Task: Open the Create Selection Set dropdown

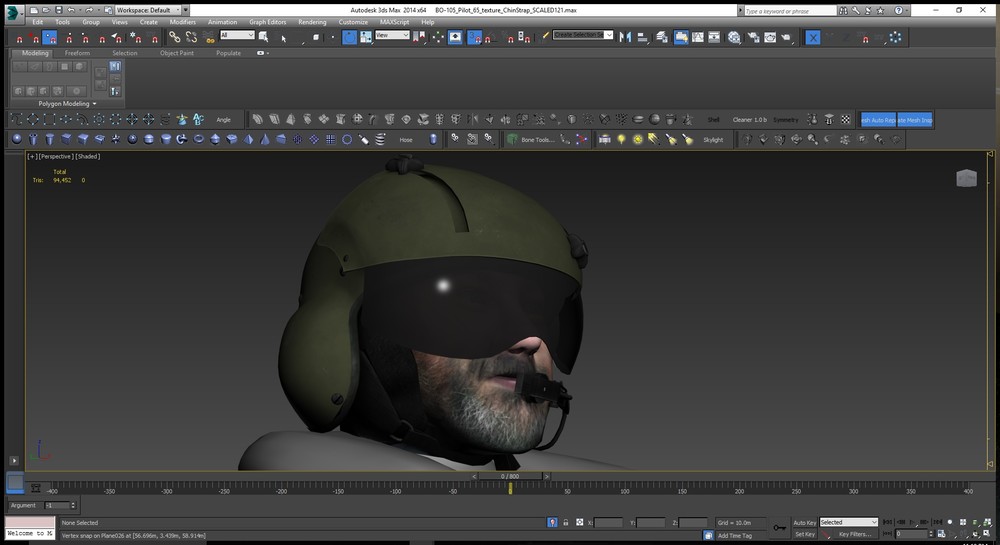Action: pos(584,35)
